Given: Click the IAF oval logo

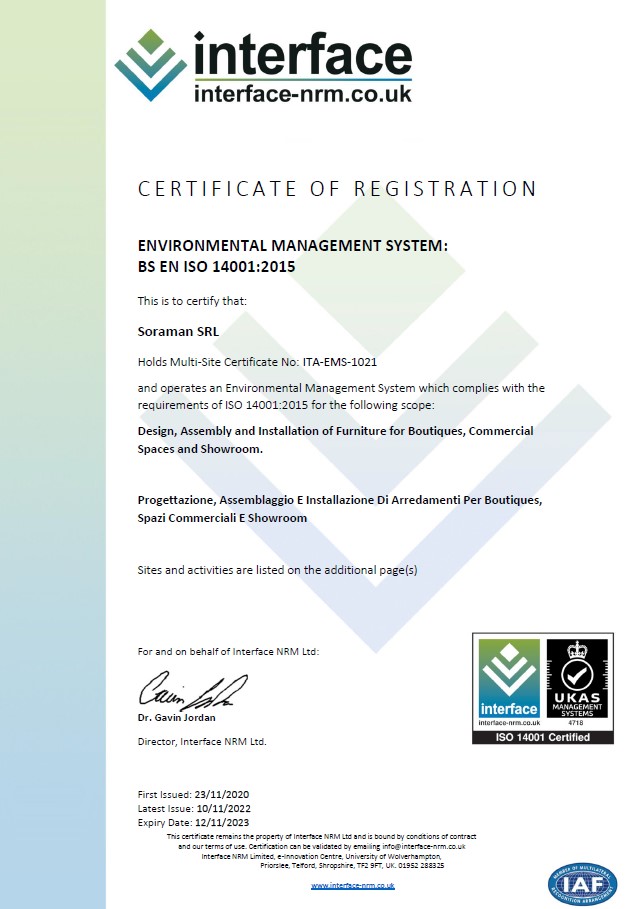Looking at the screenshot, I should point(582,885).
